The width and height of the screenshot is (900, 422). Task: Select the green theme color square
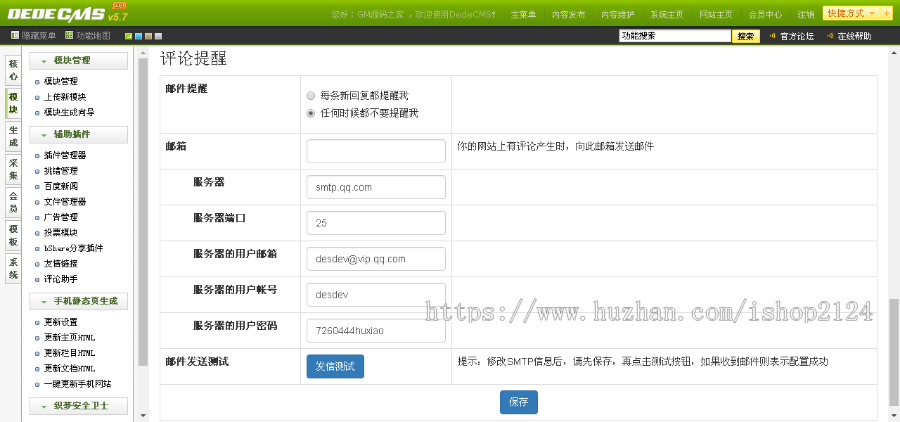129,36
